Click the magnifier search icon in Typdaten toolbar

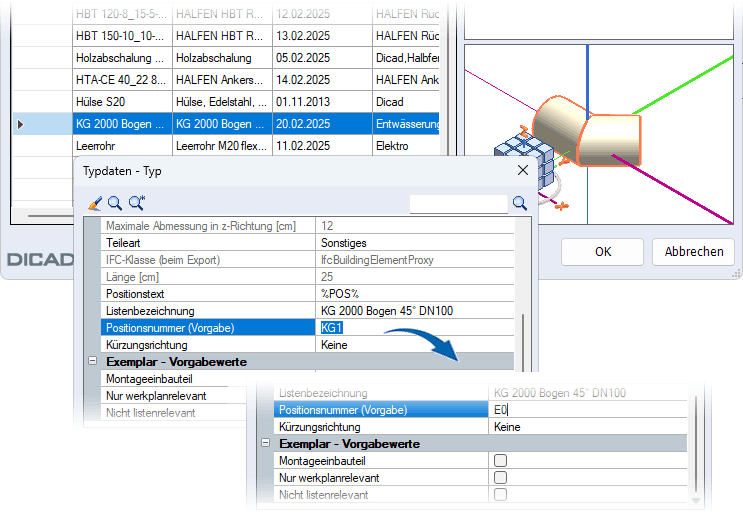(x=115, y=203)
